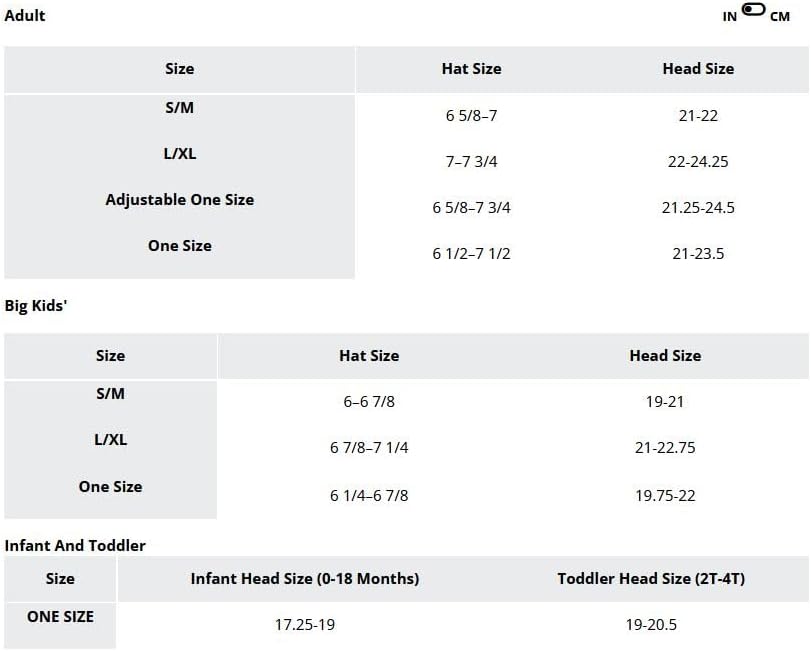Click the Big Kids' L/XL row label

110,440
